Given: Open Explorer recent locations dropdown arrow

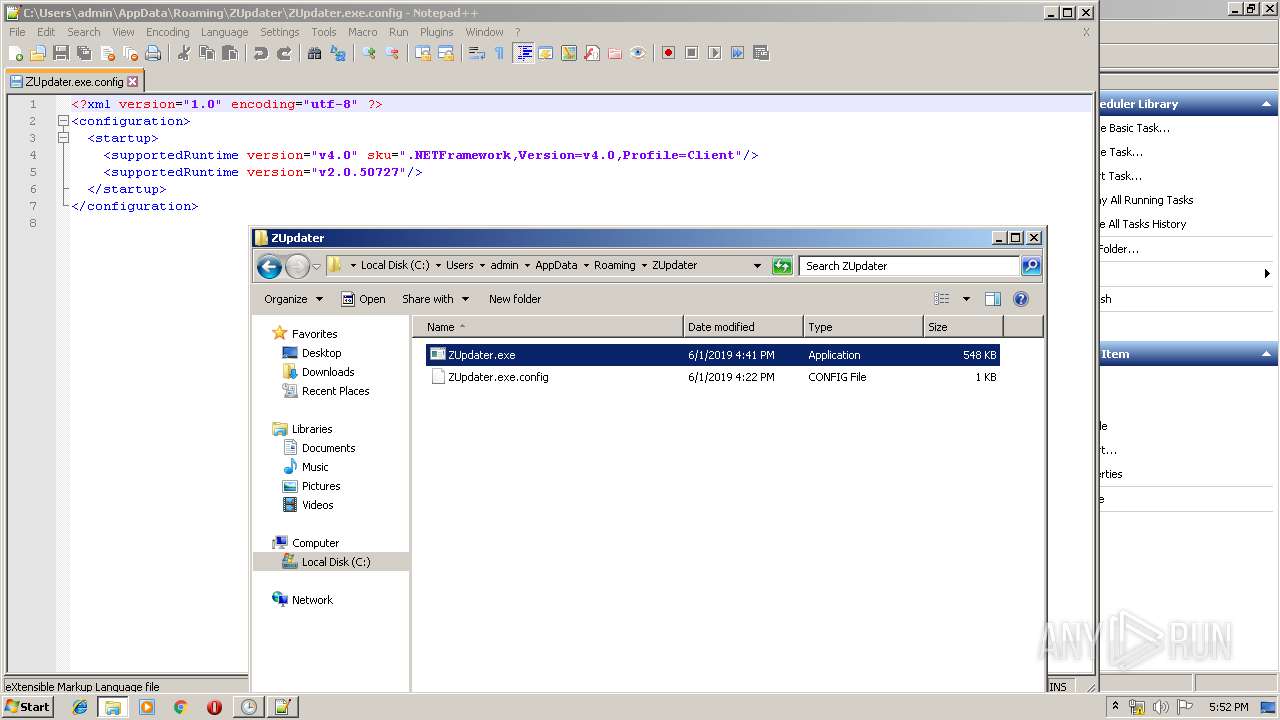Looking at the screenshot, I should [x=316, y=266].
